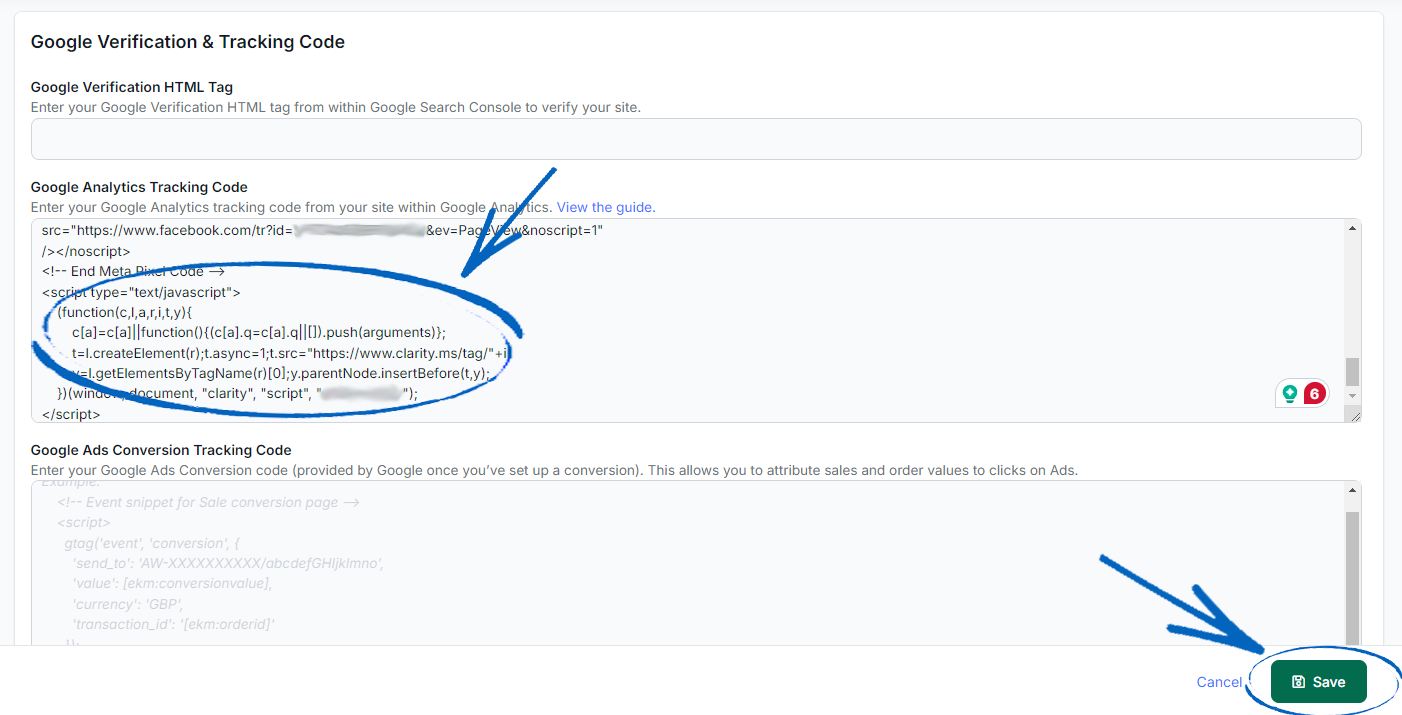Click the 'Google Ads Conversion Tracking Code' label

161,450
